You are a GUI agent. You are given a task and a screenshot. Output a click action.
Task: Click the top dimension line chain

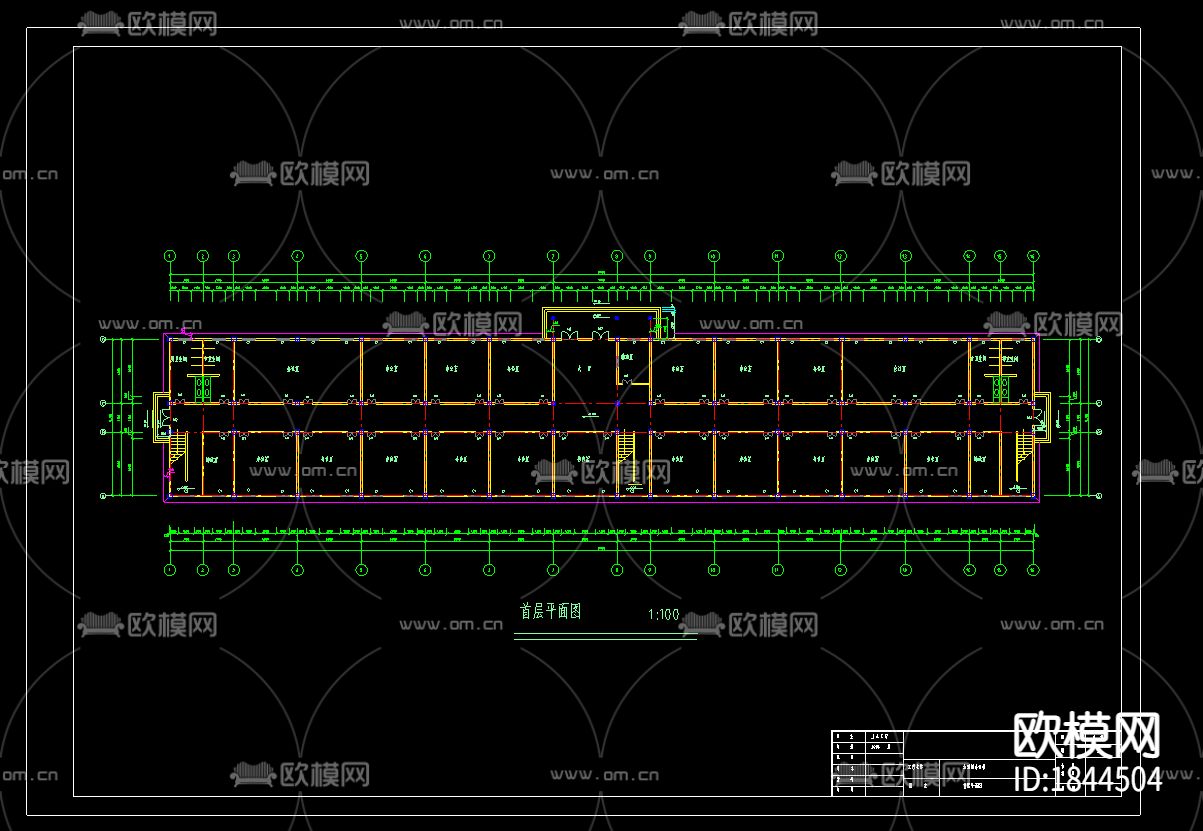coord(602,288)
